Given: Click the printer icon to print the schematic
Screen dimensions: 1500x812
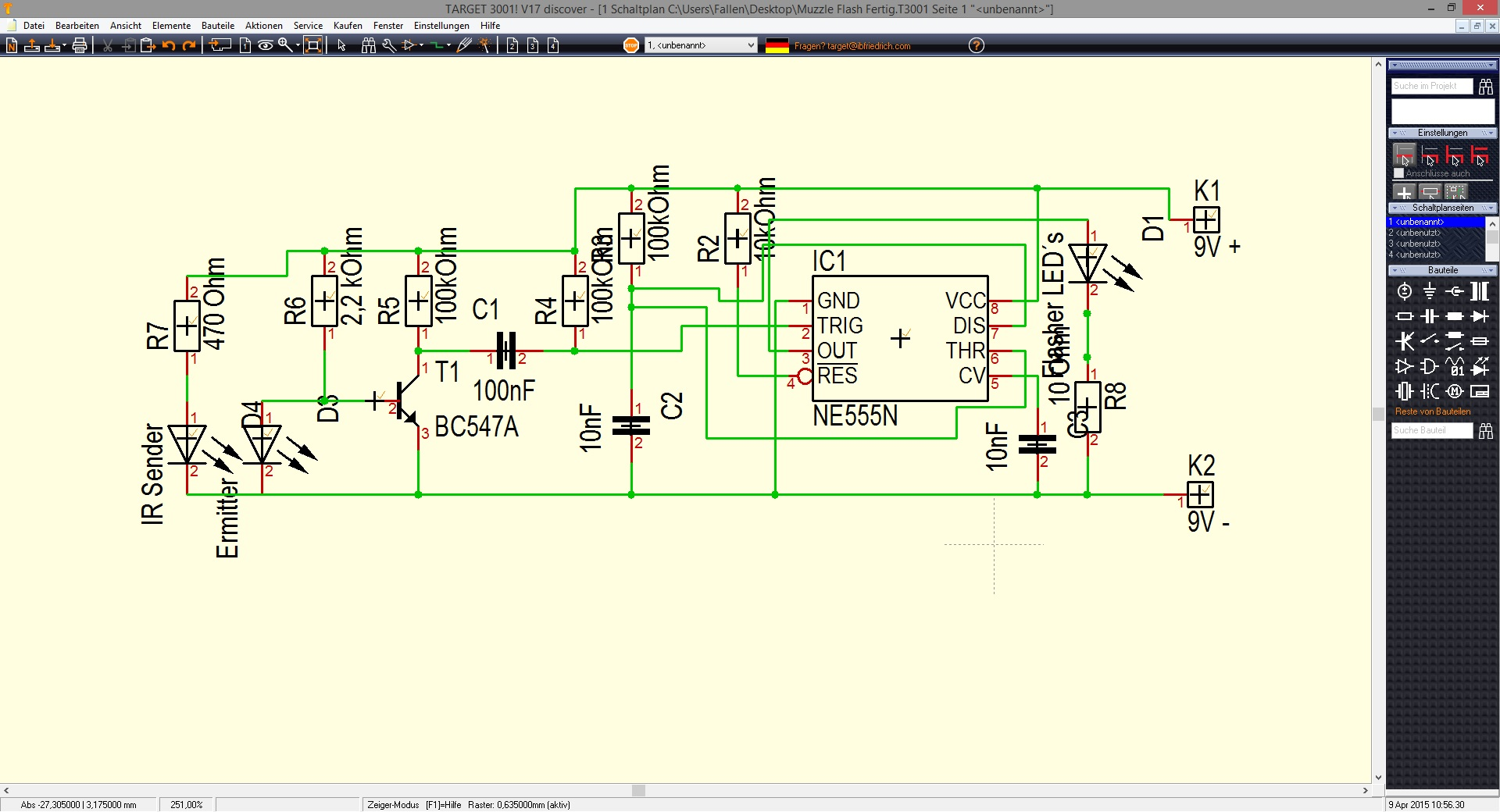Looking at the screenshot, I should point(79,46).
